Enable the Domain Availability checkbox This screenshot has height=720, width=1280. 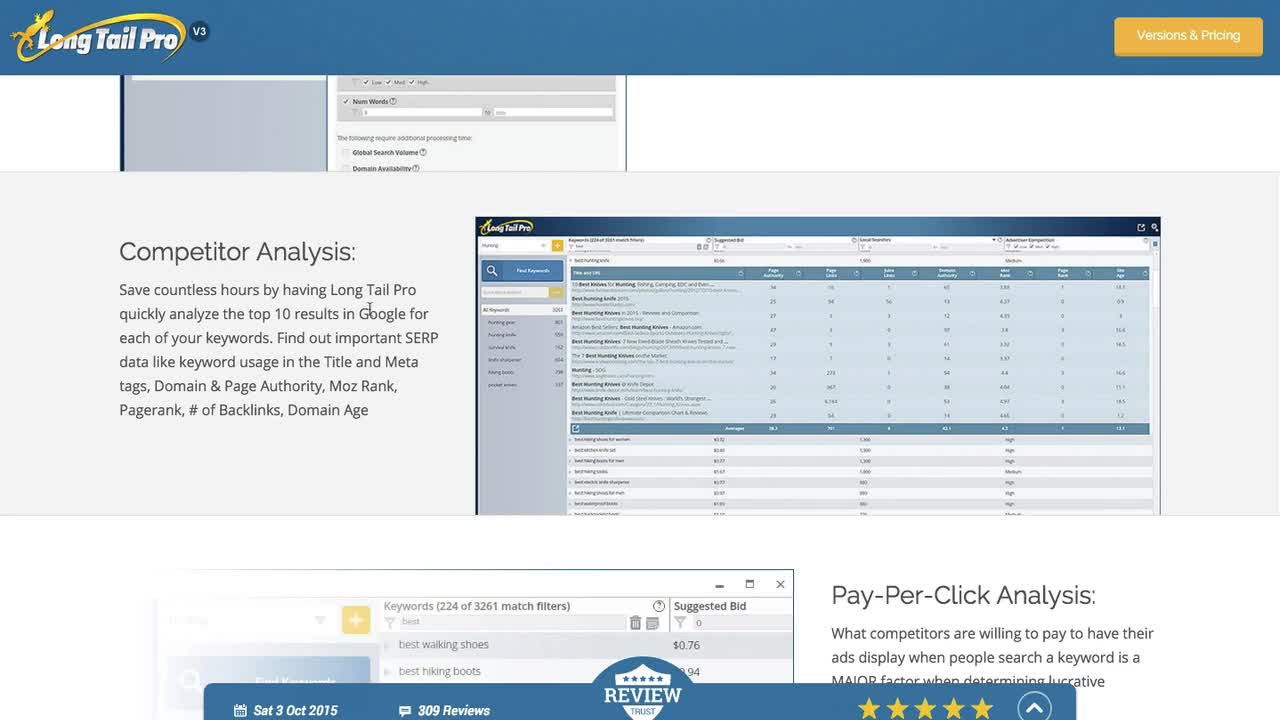point(346,169)
